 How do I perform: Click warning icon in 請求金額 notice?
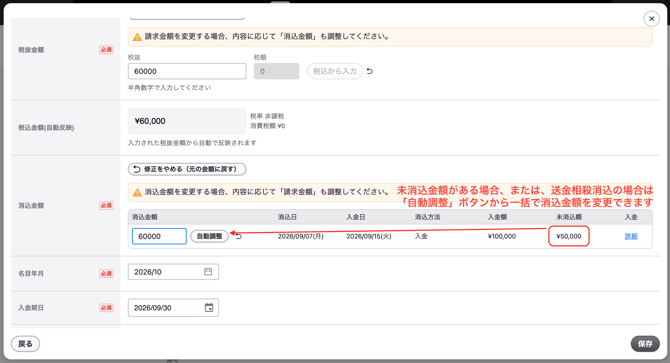point(137,37)
